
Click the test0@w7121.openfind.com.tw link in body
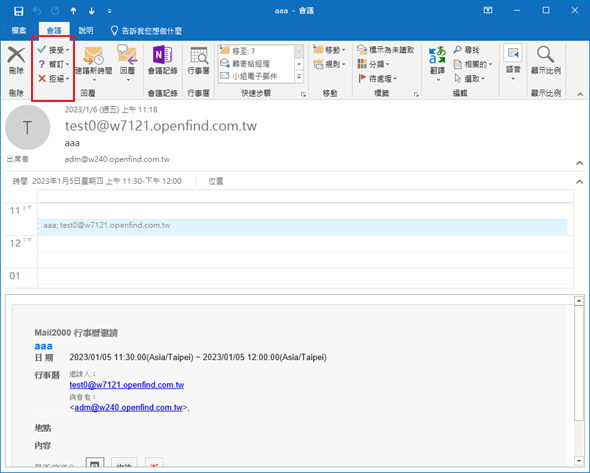[127, 385]
